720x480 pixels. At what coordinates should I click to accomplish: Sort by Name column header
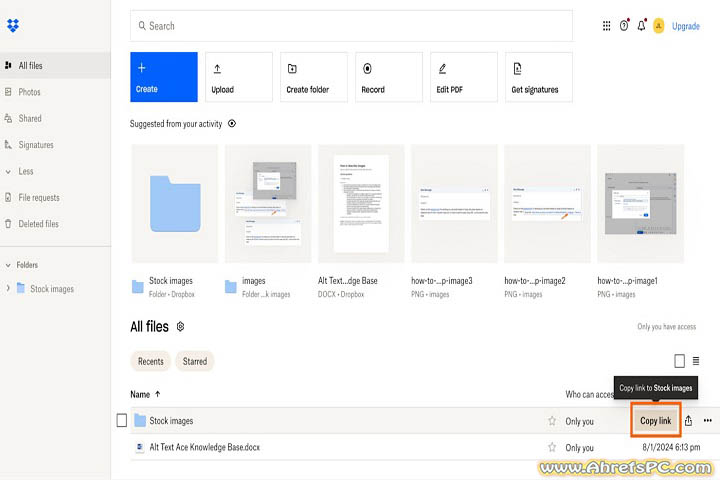click(145, 395)
